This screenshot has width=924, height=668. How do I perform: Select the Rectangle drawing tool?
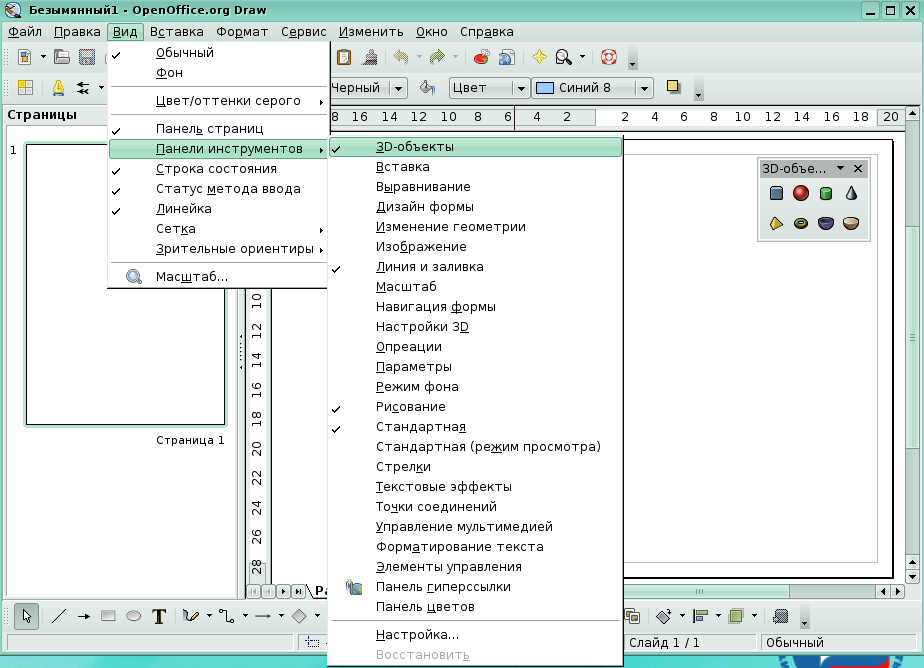108,616
